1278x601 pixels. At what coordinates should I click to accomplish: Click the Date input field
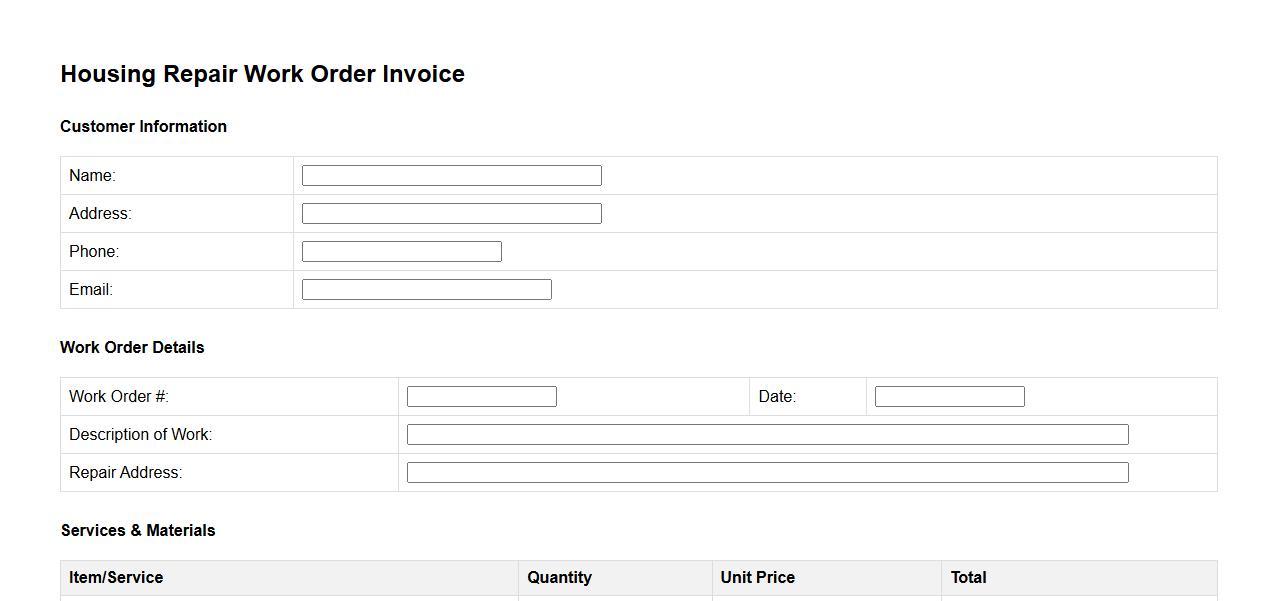click(949, 397)
